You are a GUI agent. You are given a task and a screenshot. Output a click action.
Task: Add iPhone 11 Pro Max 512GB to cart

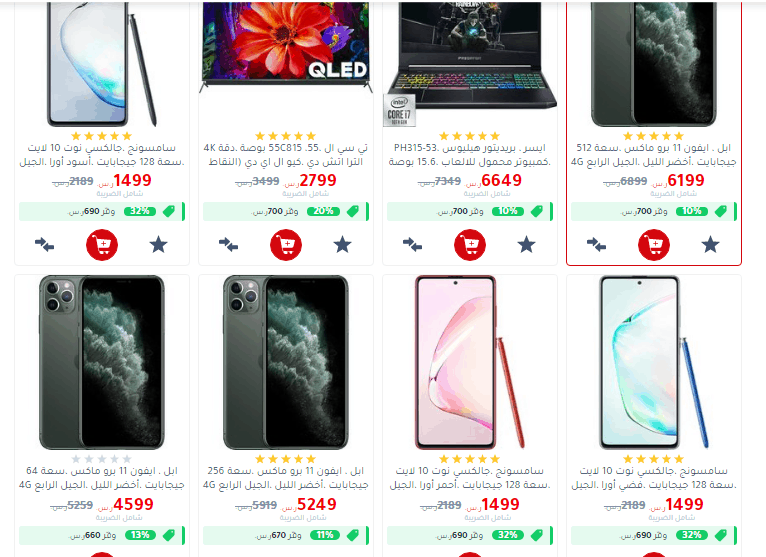point(654,244)
